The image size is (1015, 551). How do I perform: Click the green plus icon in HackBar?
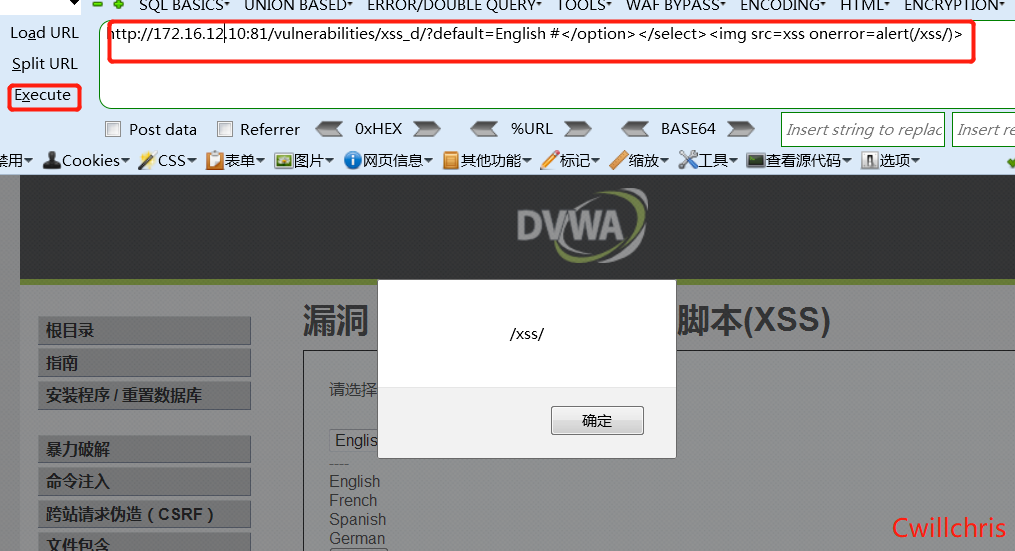(x=118, y=5)
